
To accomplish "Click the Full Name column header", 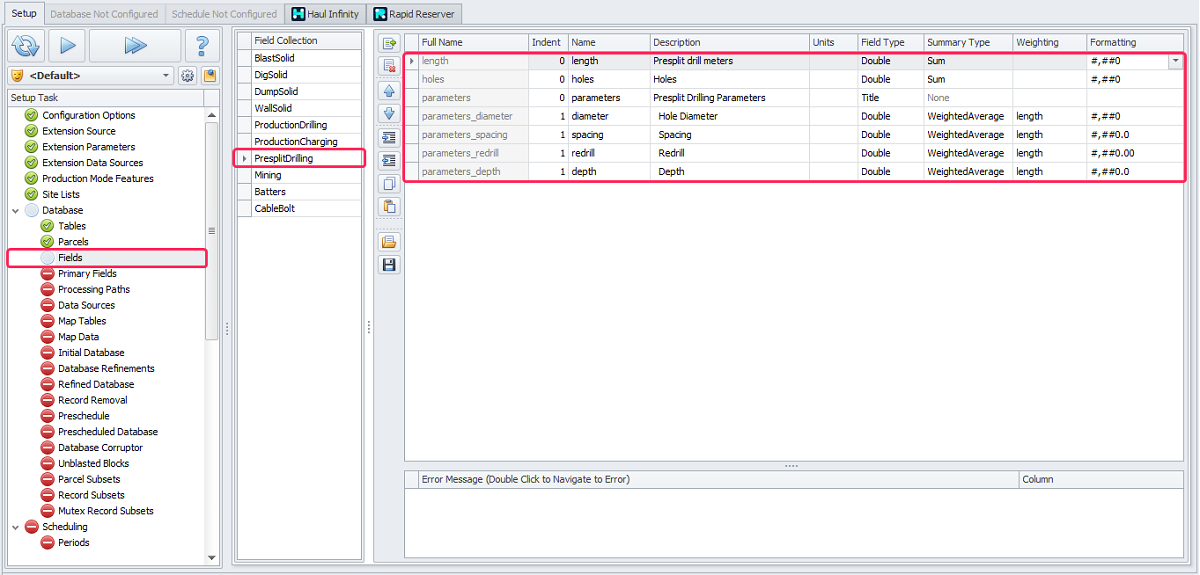I will (473, 43).
